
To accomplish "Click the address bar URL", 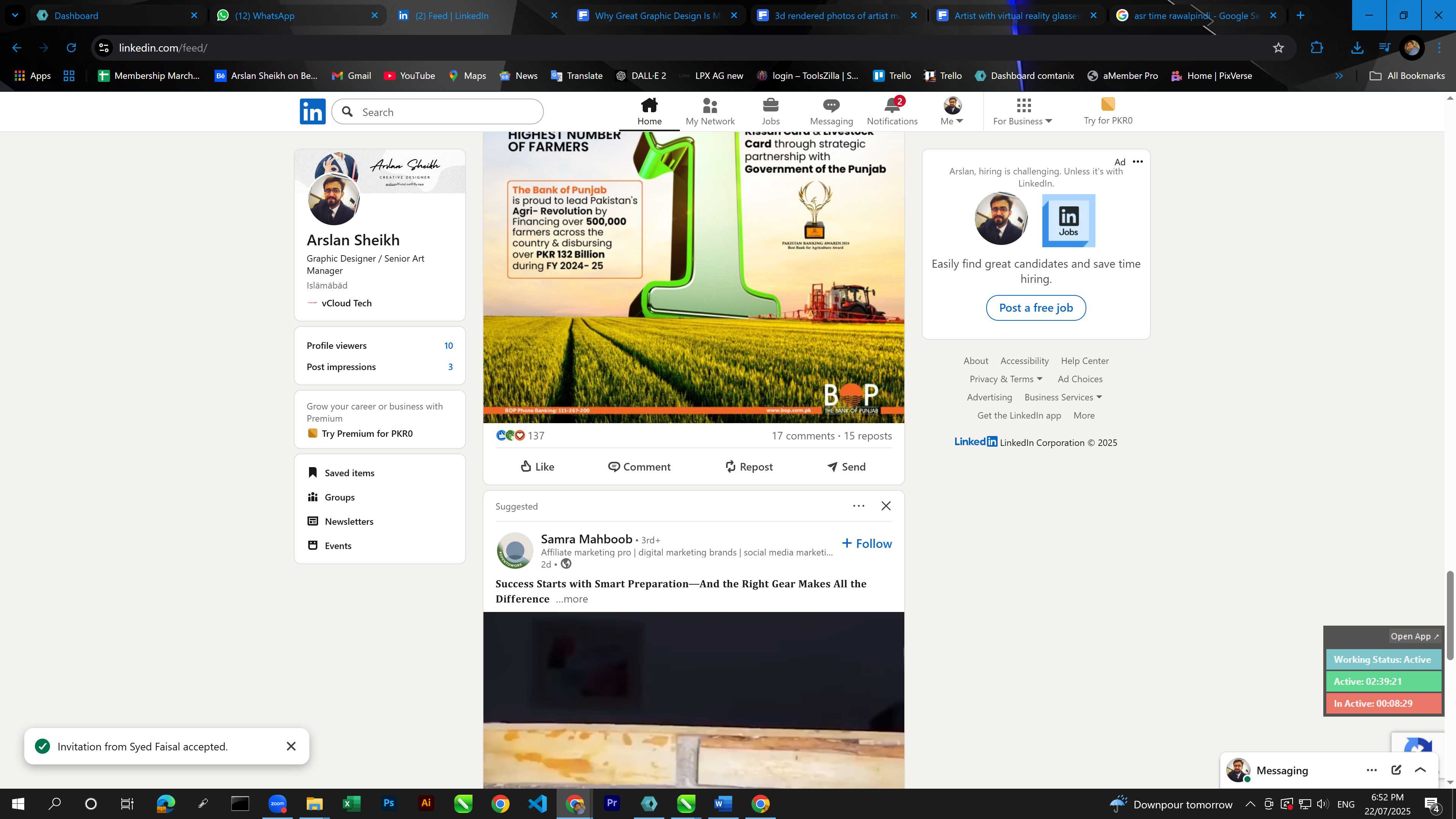I will click(163, 48).
